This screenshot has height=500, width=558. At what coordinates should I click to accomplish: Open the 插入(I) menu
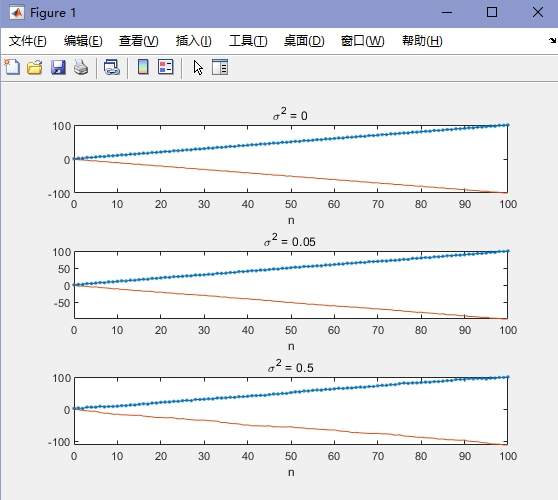coord(194,41)
